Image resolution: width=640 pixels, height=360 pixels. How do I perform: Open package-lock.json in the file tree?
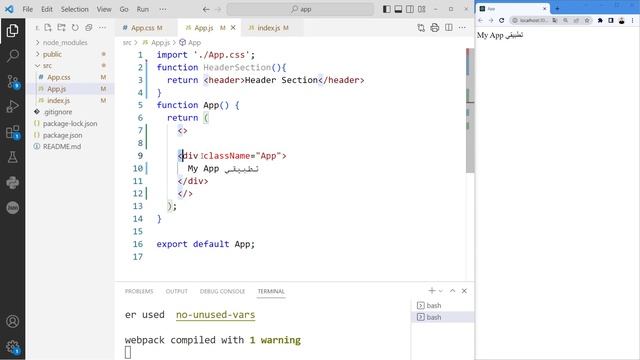coord(70,123)
